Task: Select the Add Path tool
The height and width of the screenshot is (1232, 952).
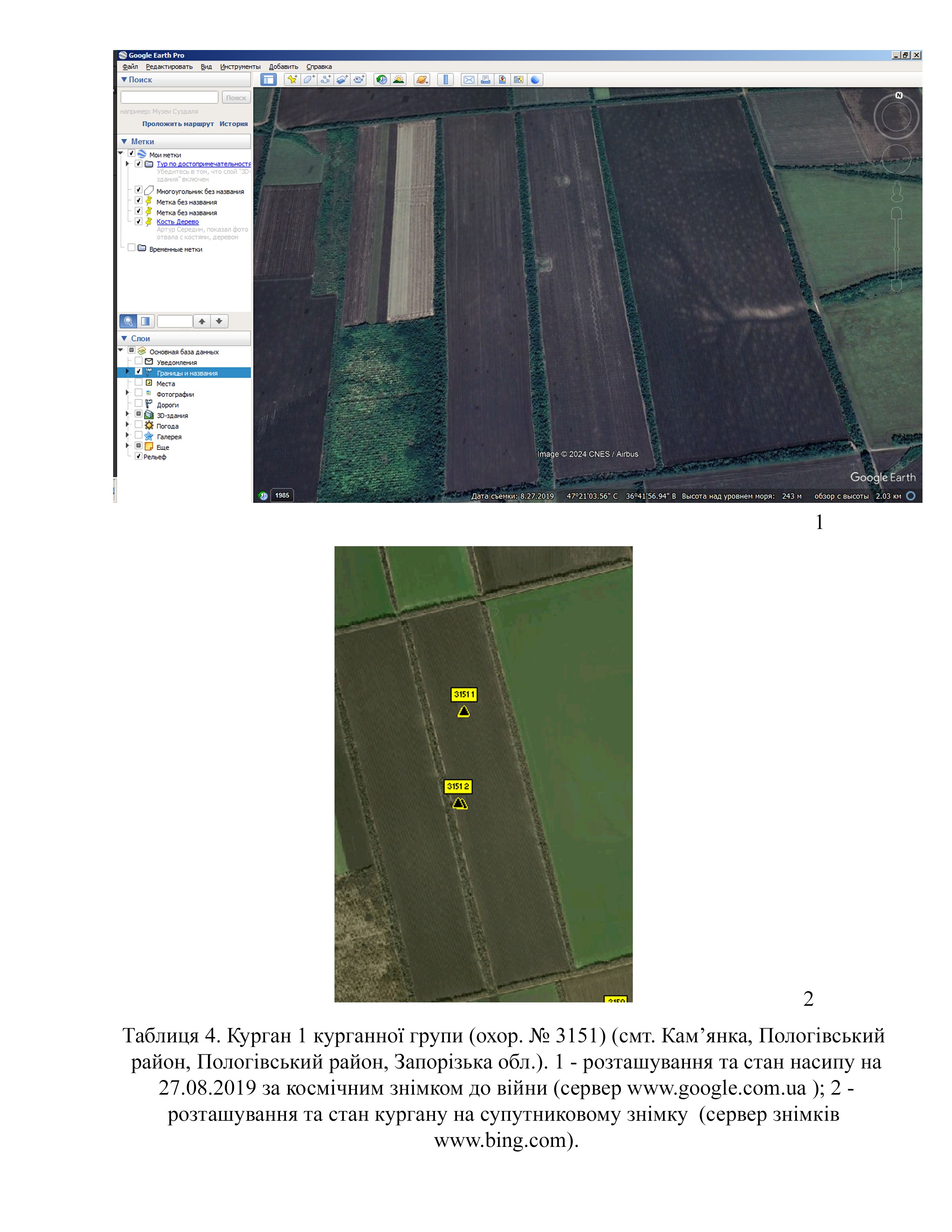Action: point(326,80)
